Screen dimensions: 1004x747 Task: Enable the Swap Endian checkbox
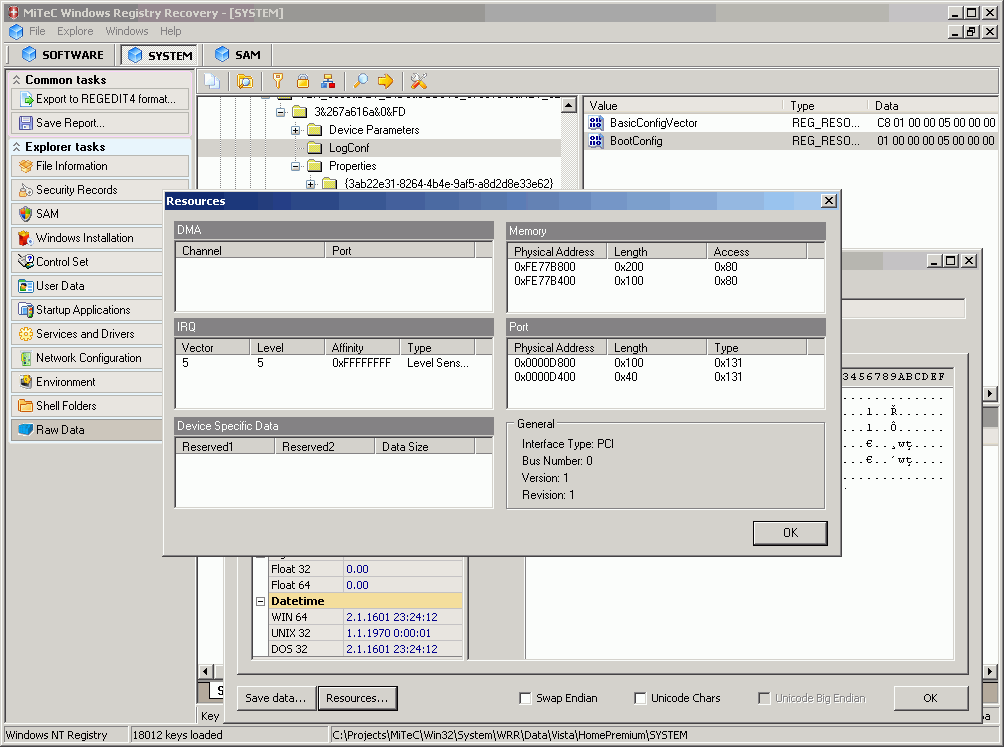(x=525, y=698)
